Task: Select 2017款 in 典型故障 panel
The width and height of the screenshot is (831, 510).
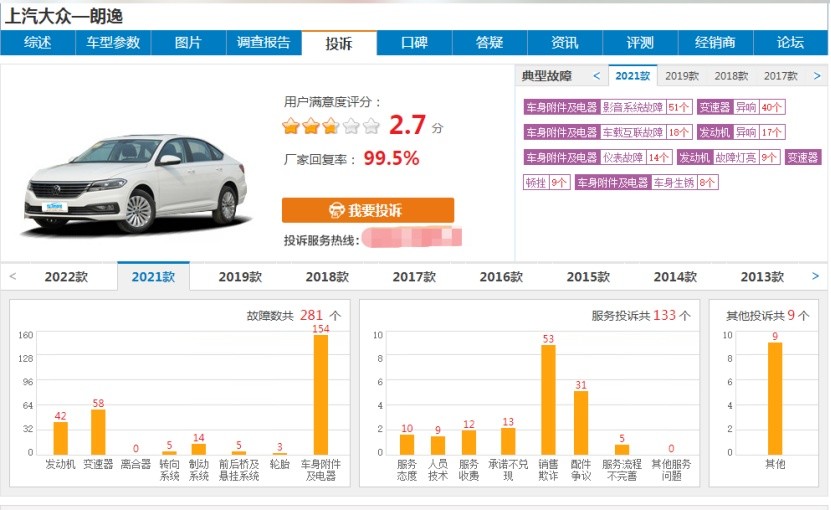Action: click(781, 76)
